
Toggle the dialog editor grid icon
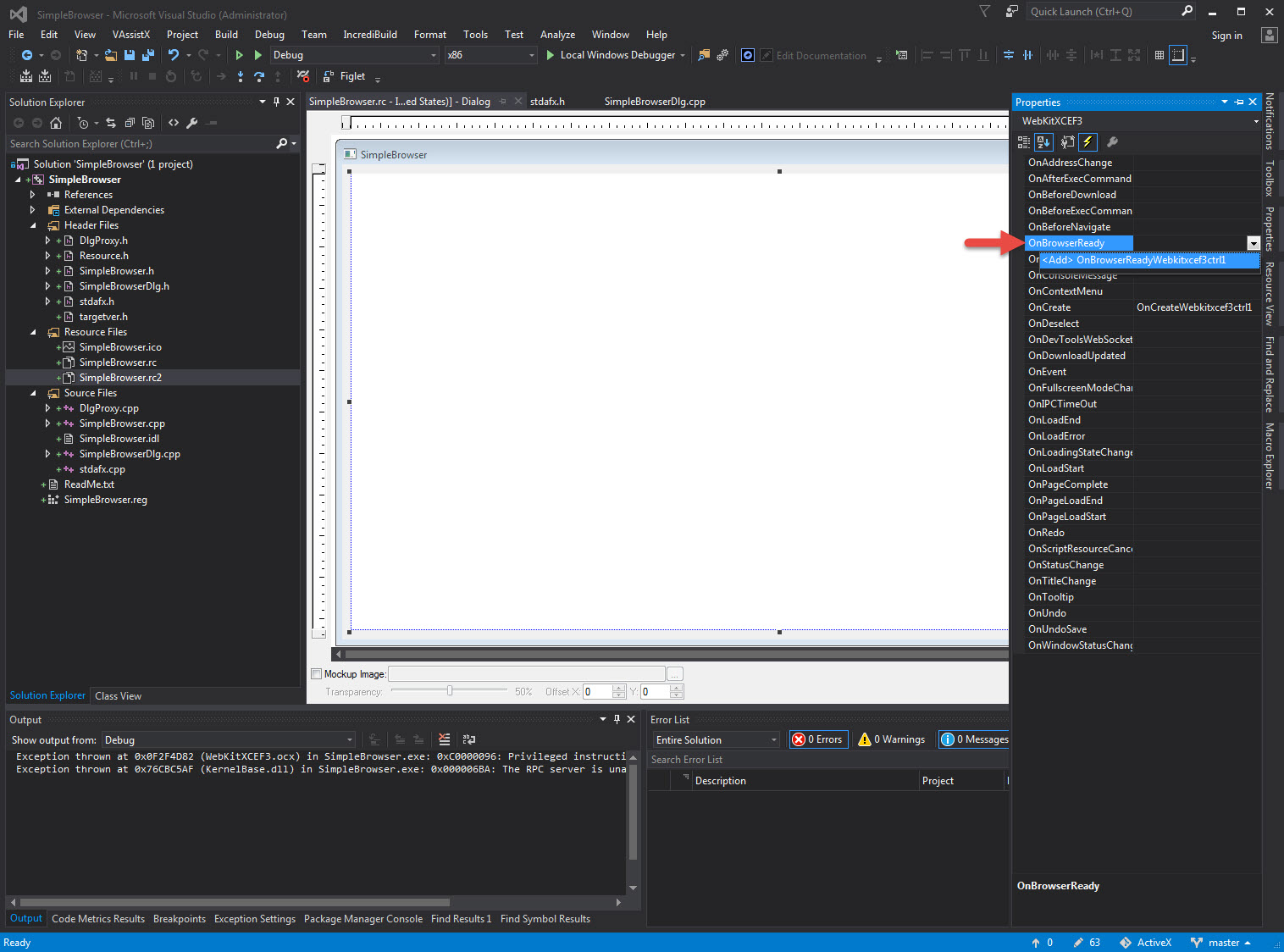pos(1159,55)
